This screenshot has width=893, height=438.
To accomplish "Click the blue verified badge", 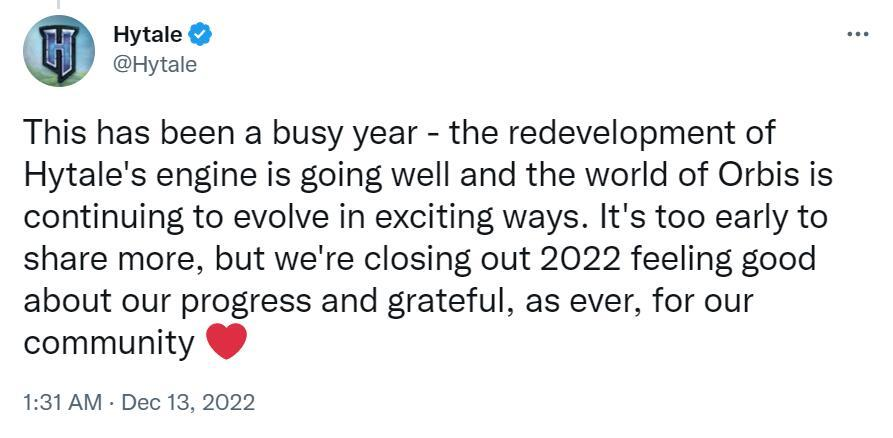I will tap(201, 36).
